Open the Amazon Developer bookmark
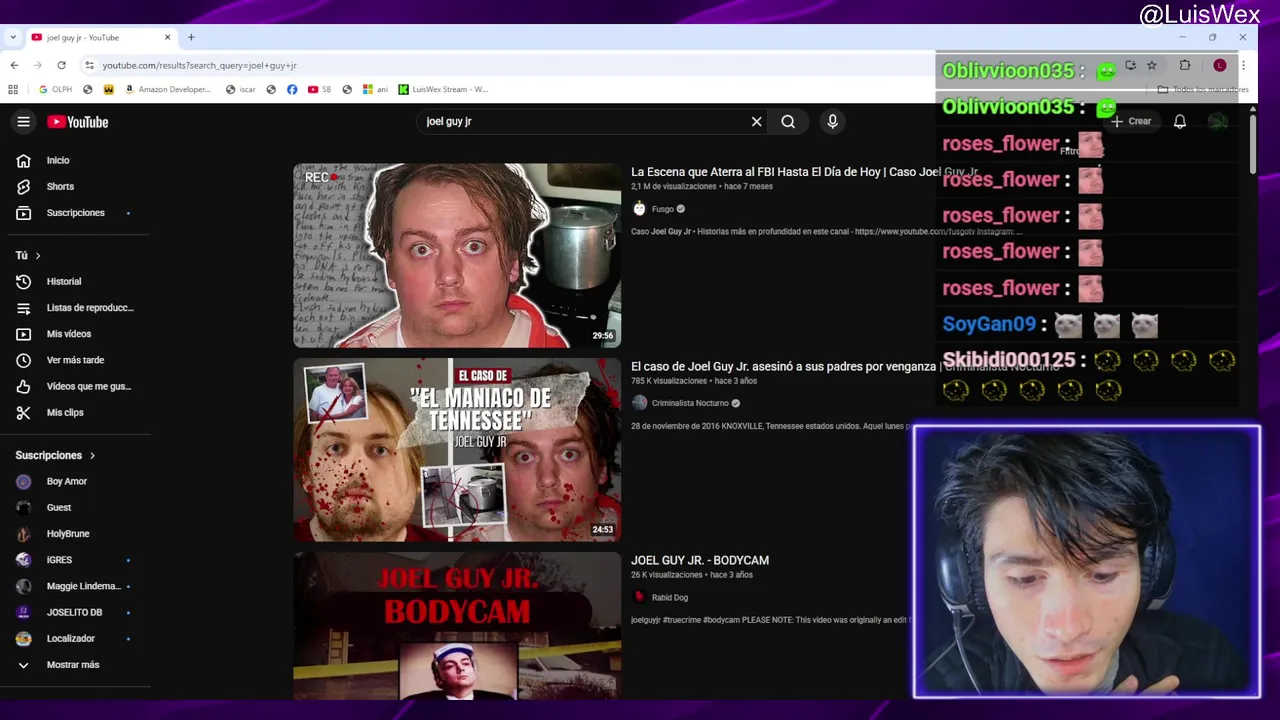Viewport: 1280px width, 720px height. pos(168,90)
